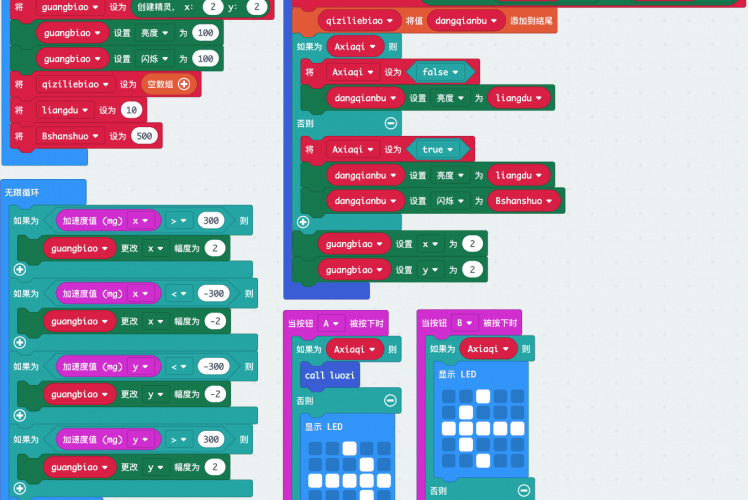Open the button A selector dropdown
Viewport: 748px width, 500px height.
[x=331, y=323]
